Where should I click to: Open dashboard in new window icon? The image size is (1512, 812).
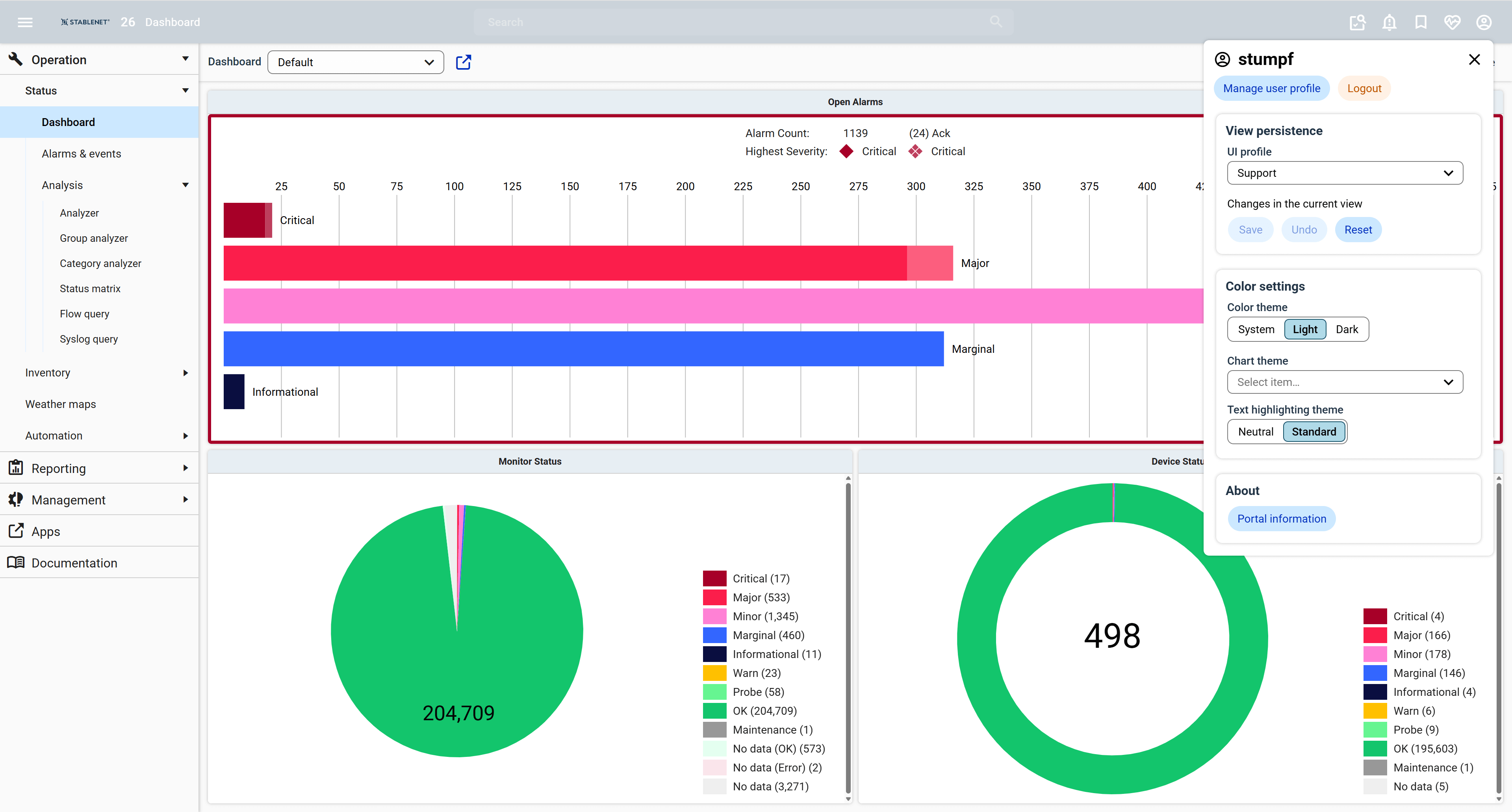click(x=463, y=62)
